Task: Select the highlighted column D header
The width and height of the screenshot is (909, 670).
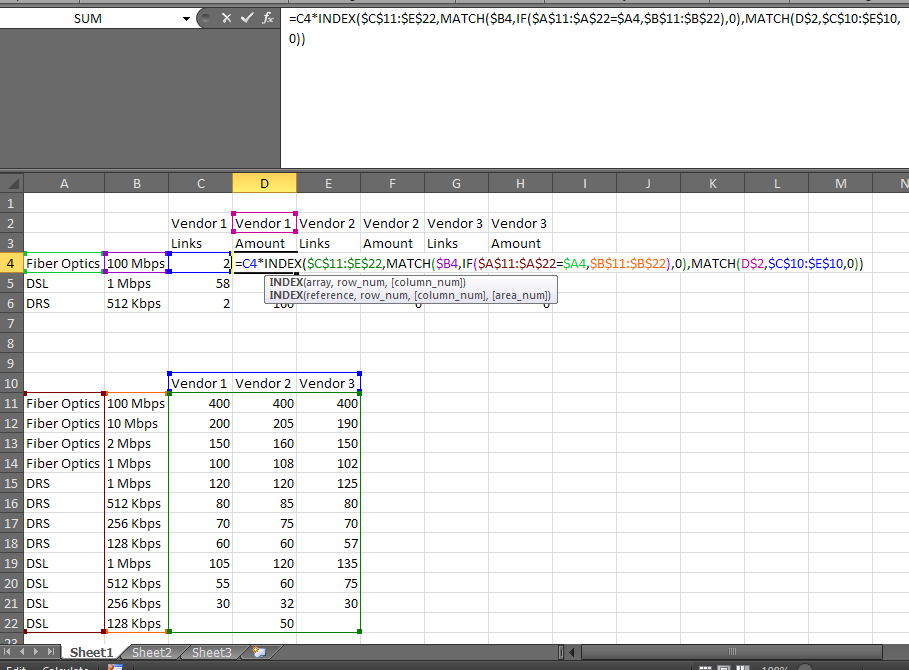Action: pos(264,184)
